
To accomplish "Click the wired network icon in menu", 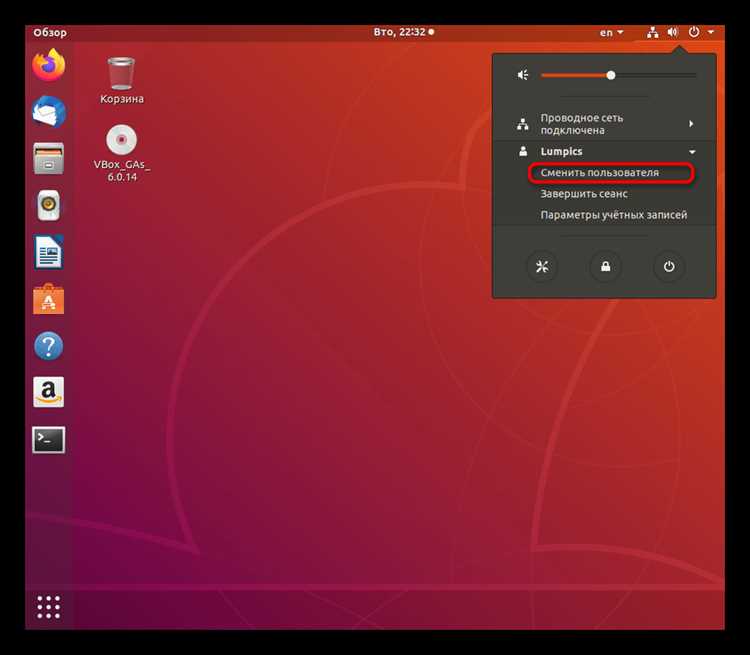I will tap(523, 124).
